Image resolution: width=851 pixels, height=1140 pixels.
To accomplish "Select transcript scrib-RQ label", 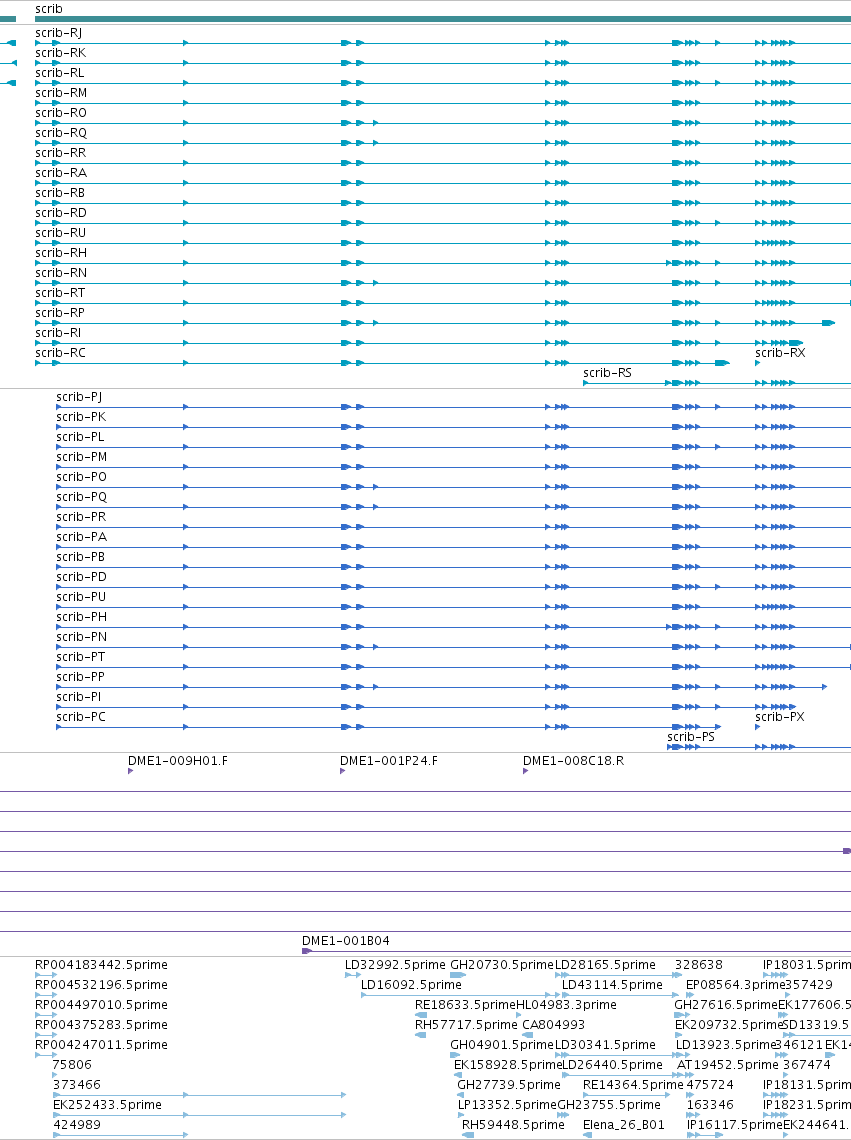I will (x=61, y=132).
